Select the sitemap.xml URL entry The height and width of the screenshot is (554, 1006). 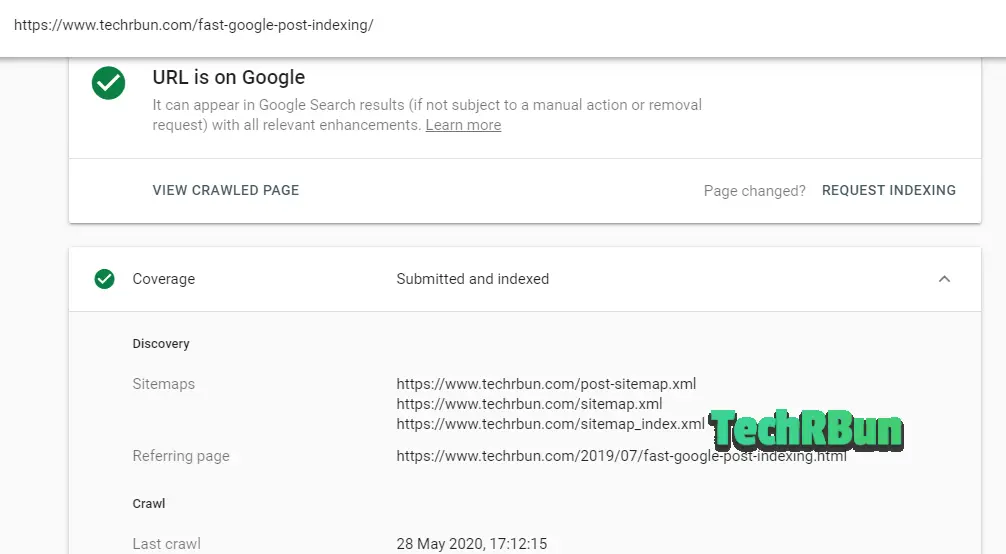(x=529, y=404)
